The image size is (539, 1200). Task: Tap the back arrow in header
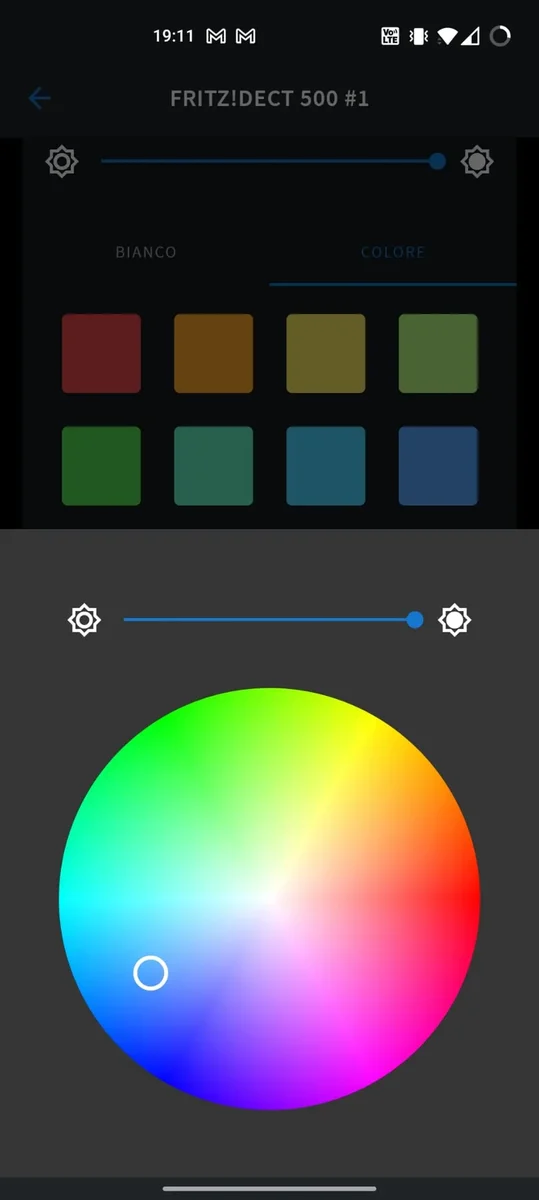point(39,98)
